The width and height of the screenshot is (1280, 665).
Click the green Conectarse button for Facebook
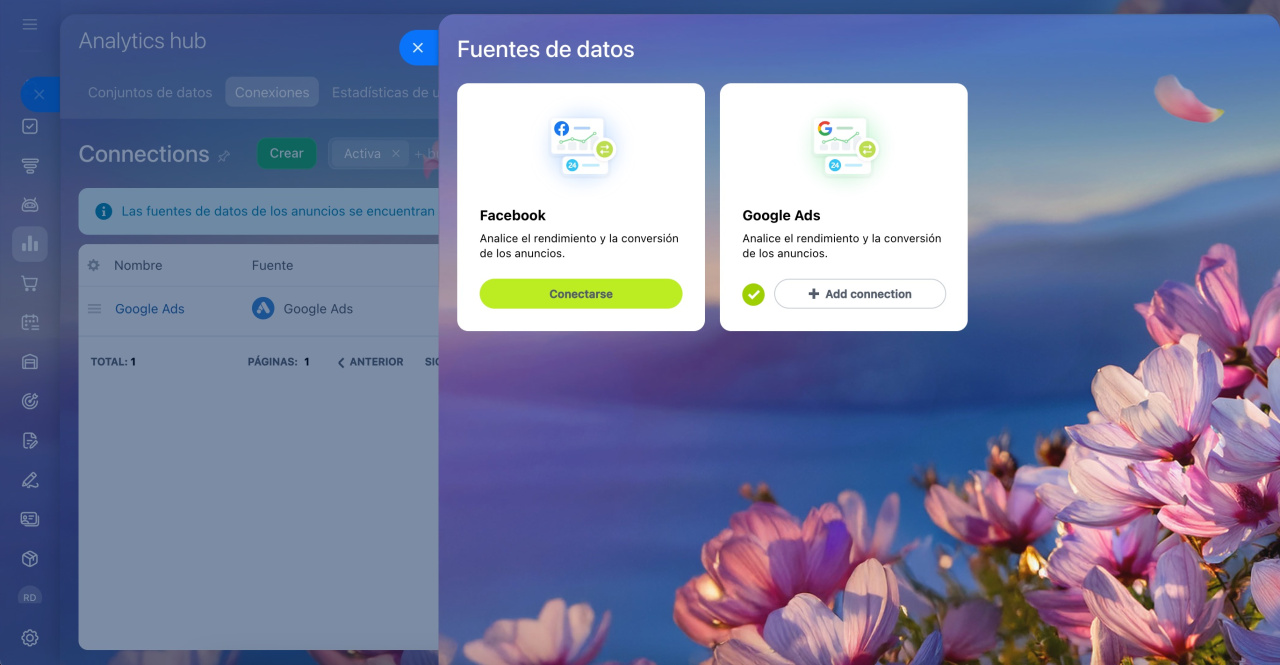point(581,294)
